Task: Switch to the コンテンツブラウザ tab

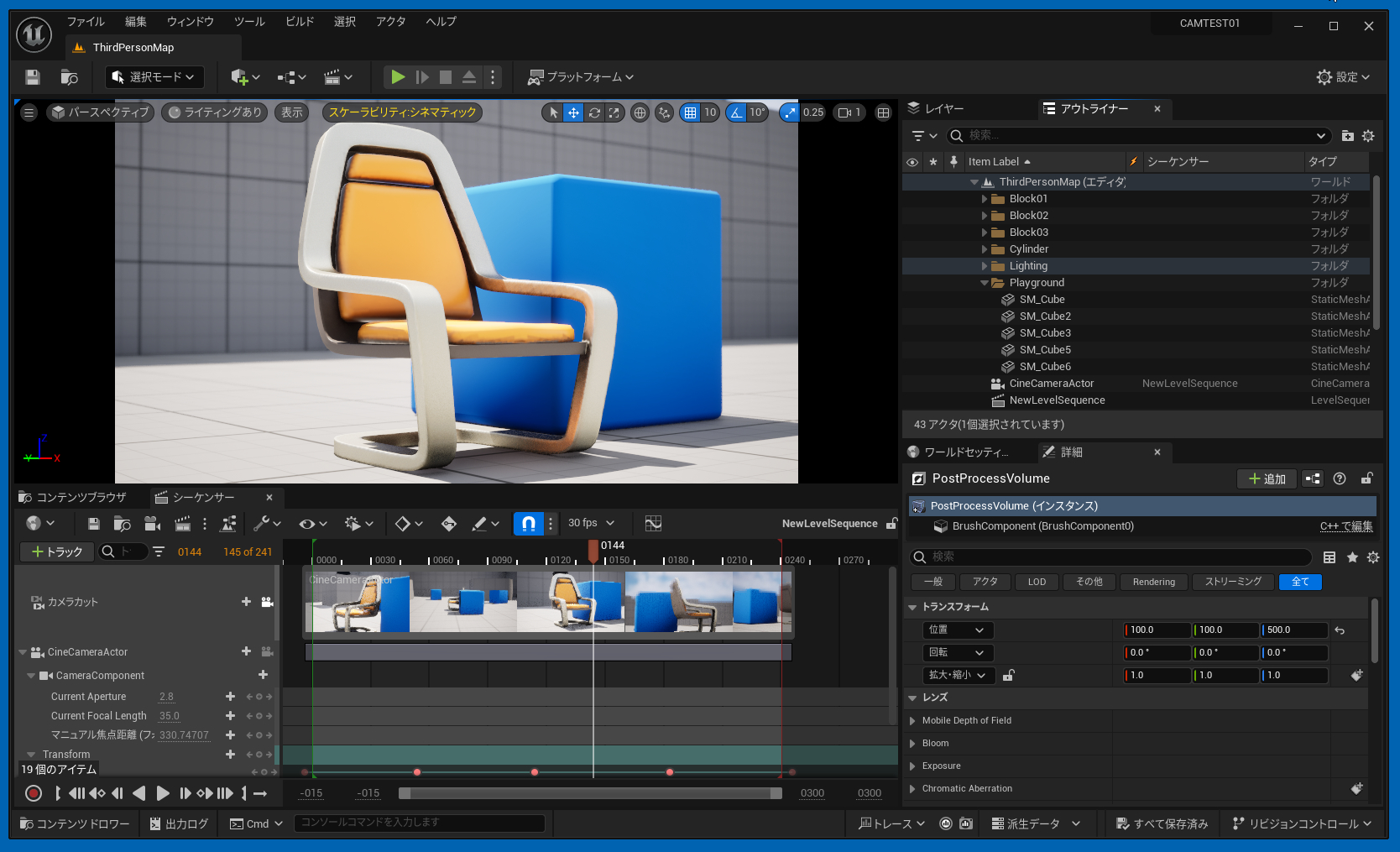Action: pos(74,498)
